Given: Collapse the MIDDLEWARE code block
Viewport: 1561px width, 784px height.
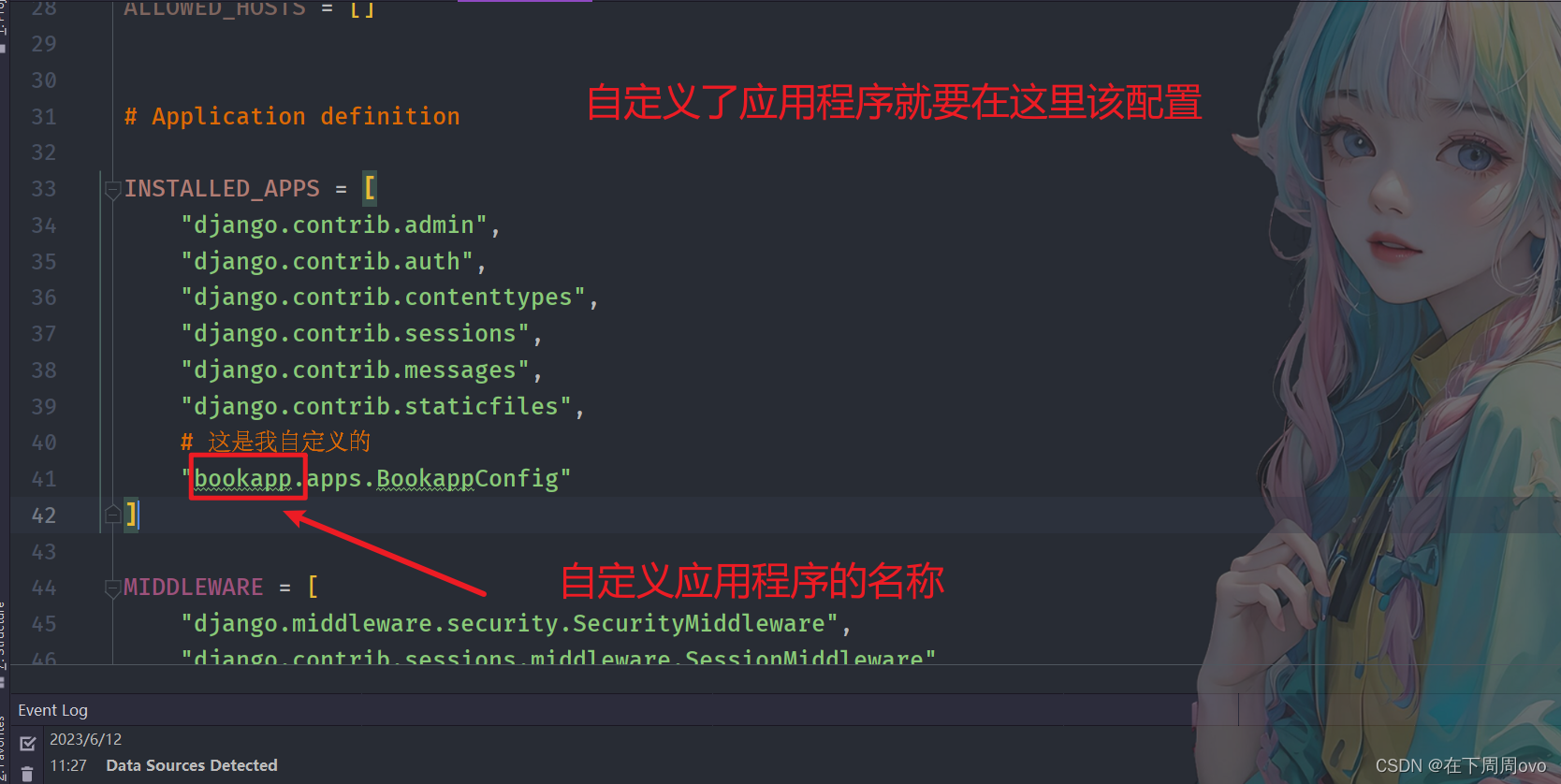Looking at the screenshot, I should (111, 588).
